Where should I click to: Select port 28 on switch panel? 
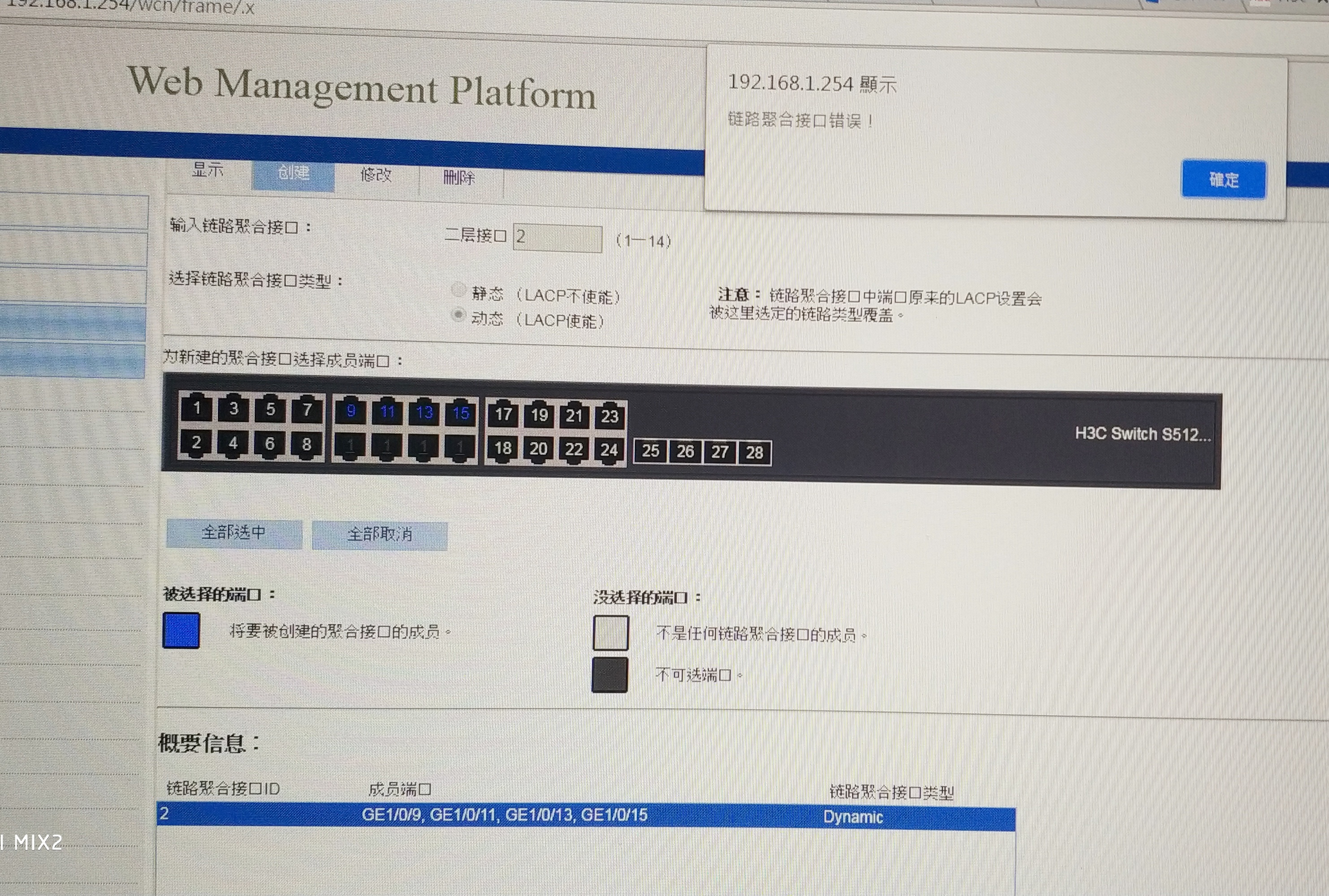point(754,453)
